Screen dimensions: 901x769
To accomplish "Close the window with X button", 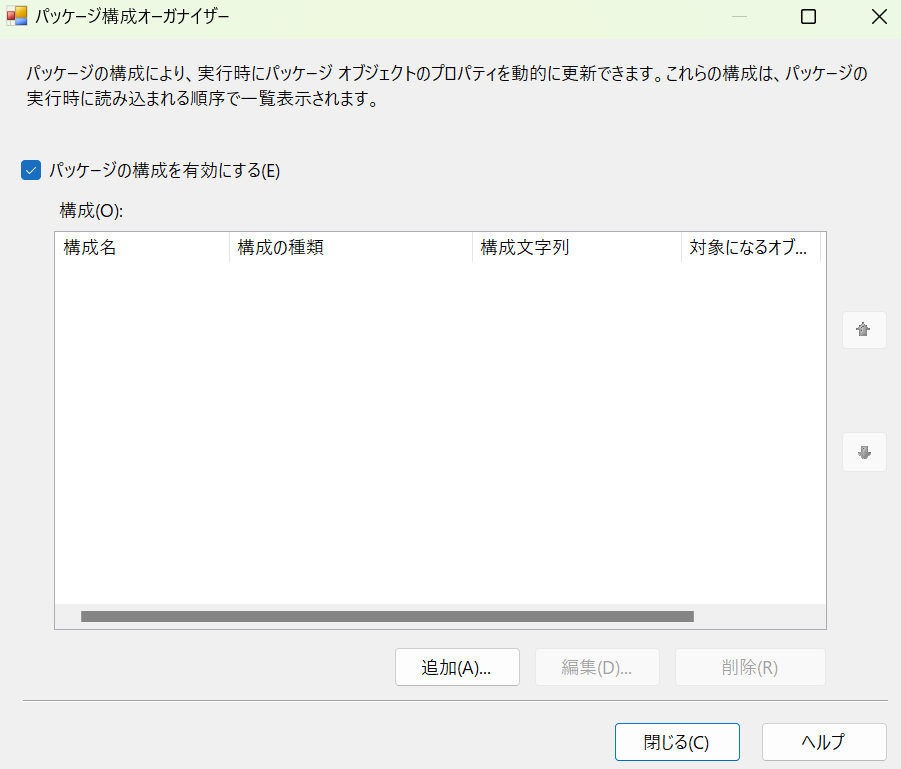I will (879, 17).
